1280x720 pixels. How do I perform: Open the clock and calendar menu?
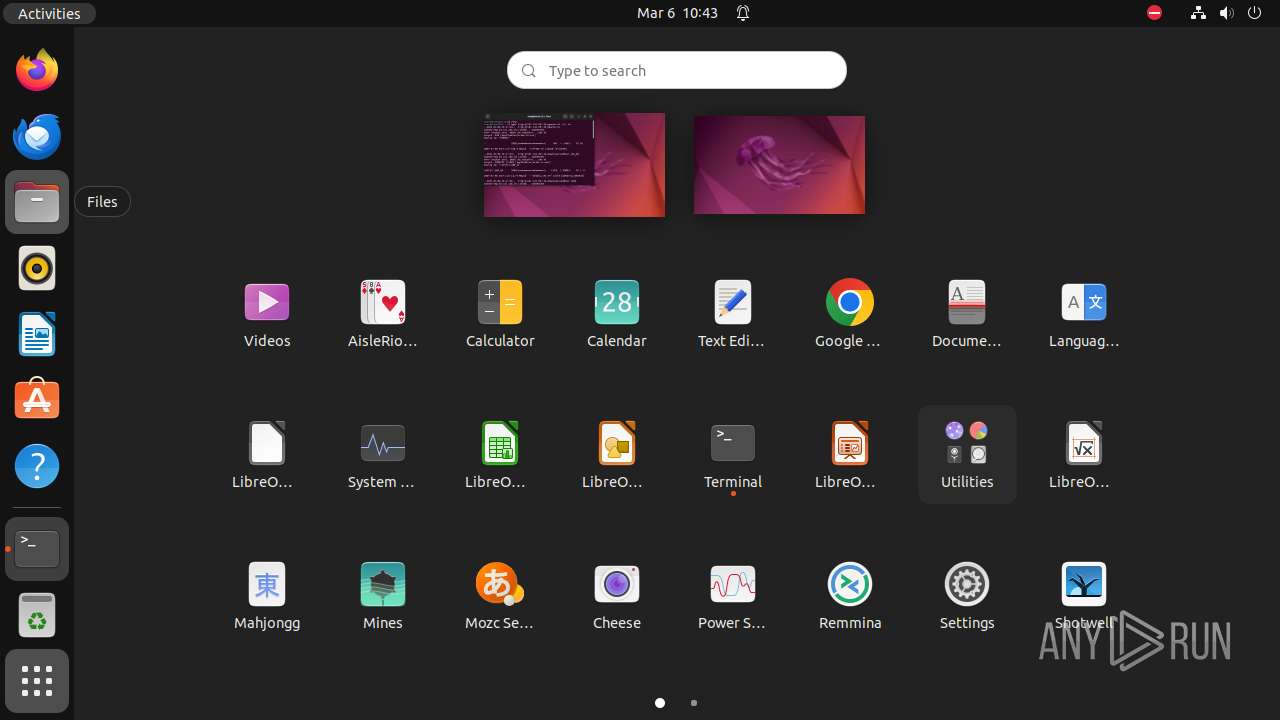click(677, 13)
